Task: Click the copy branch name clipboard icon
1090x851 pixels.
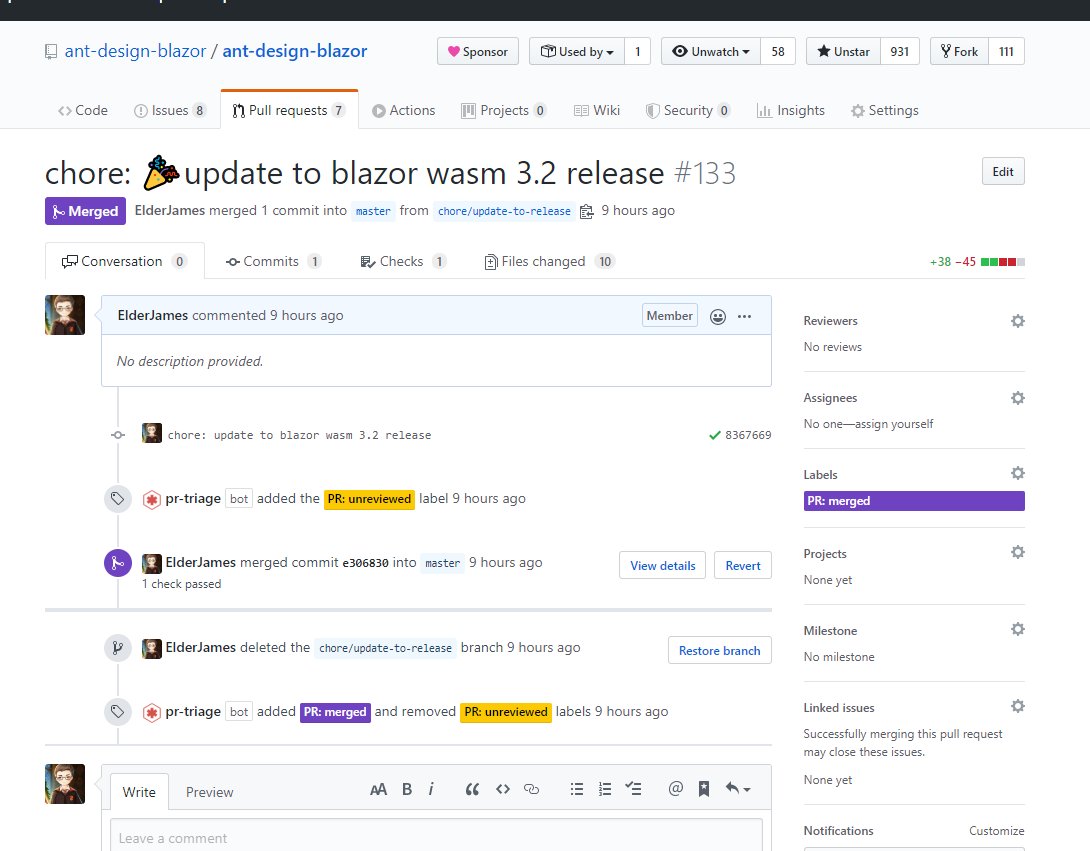Action: click(x=587, y=211)
